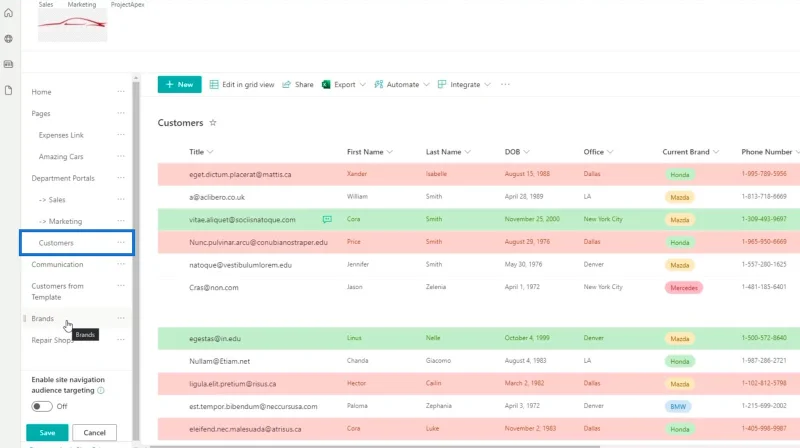Open the globe sites icon in the app bar
800x448 pixels.
(8, 39)
